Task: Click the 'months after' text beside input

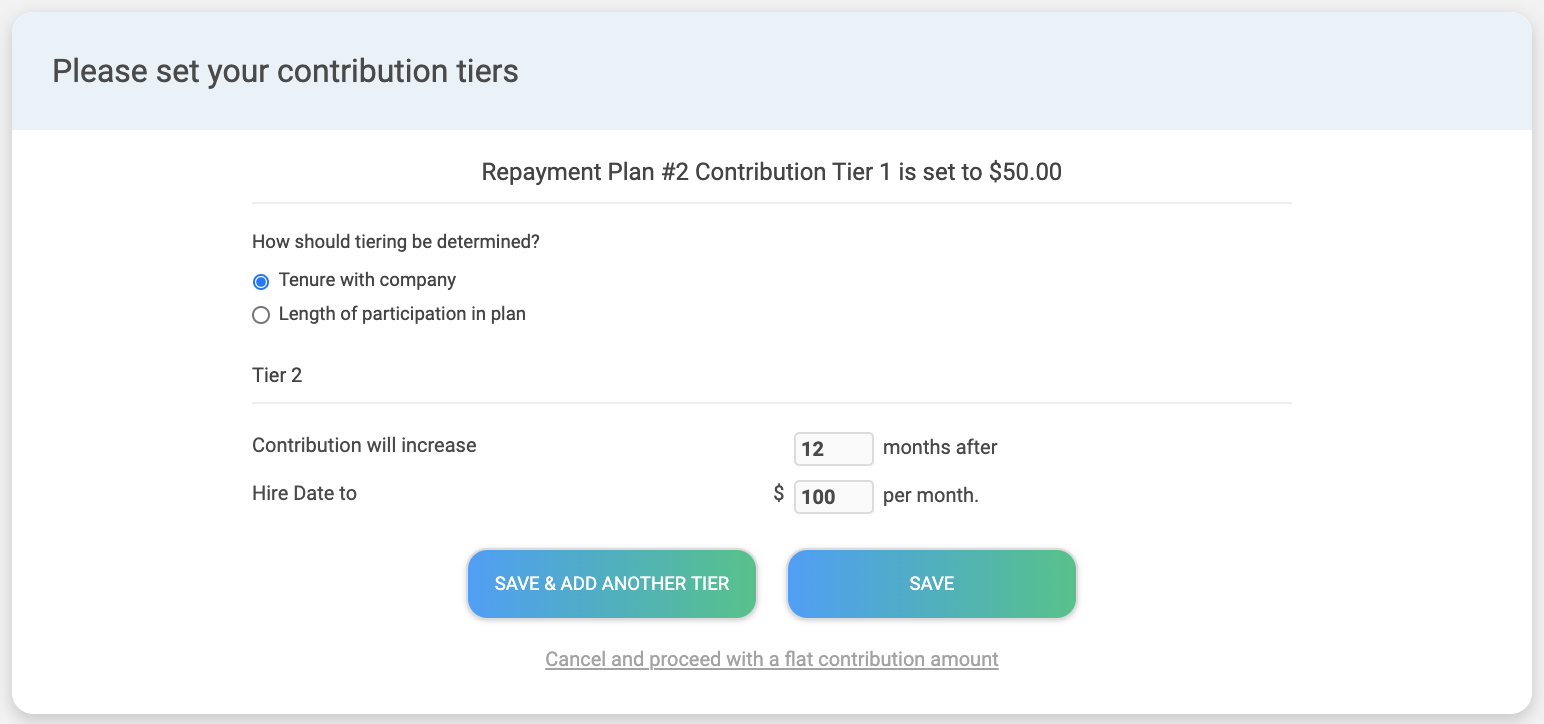Action: pos(939,447)
